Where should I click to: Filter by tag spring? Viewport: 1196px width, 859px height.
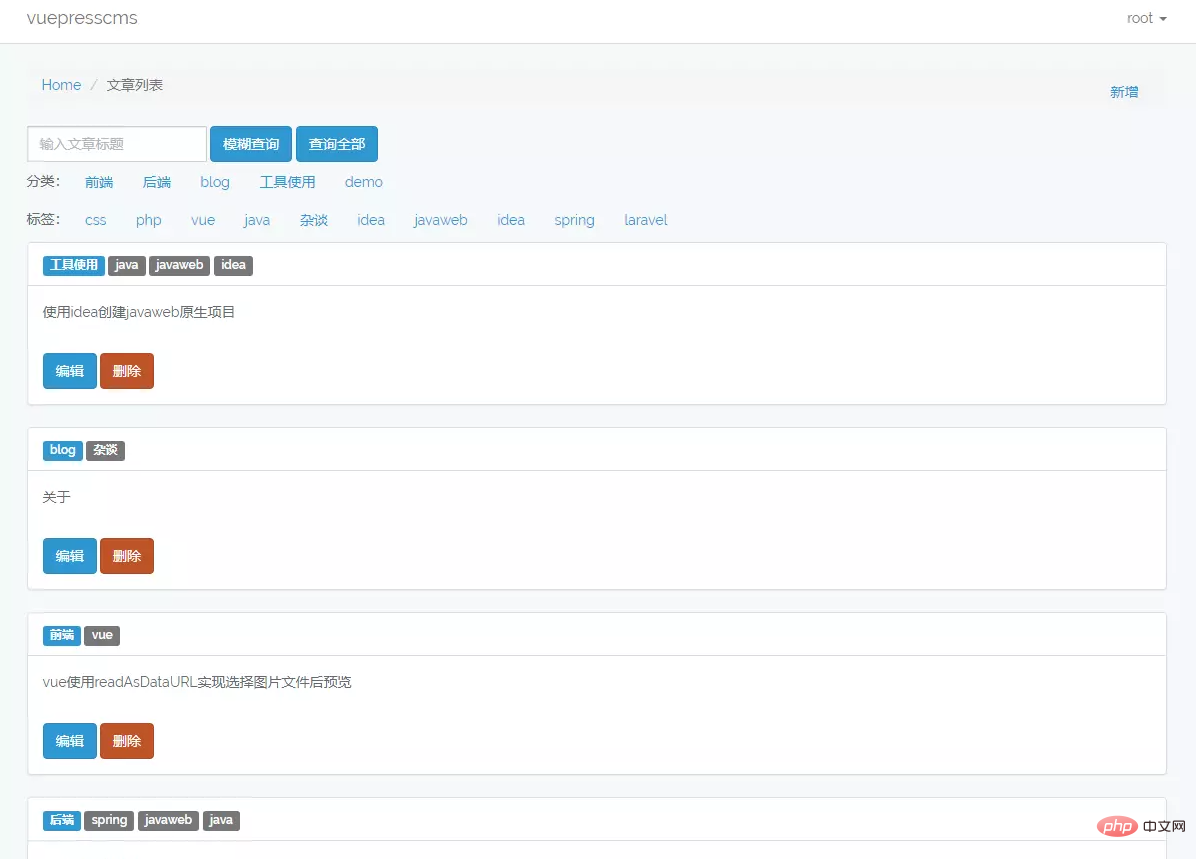(574, 220)
